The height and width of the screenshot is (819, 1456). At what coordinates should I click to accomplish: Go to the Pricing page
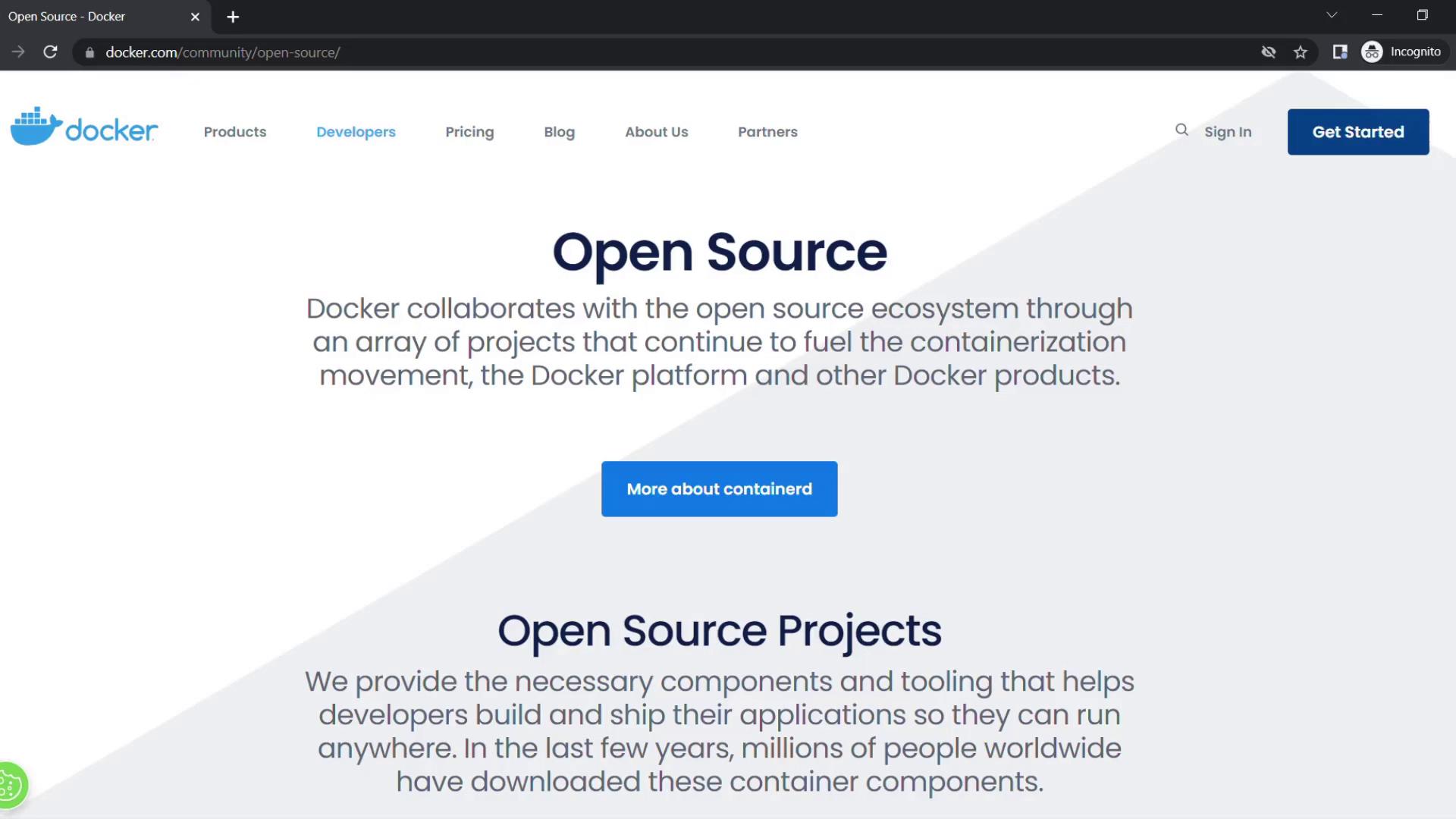469,132
